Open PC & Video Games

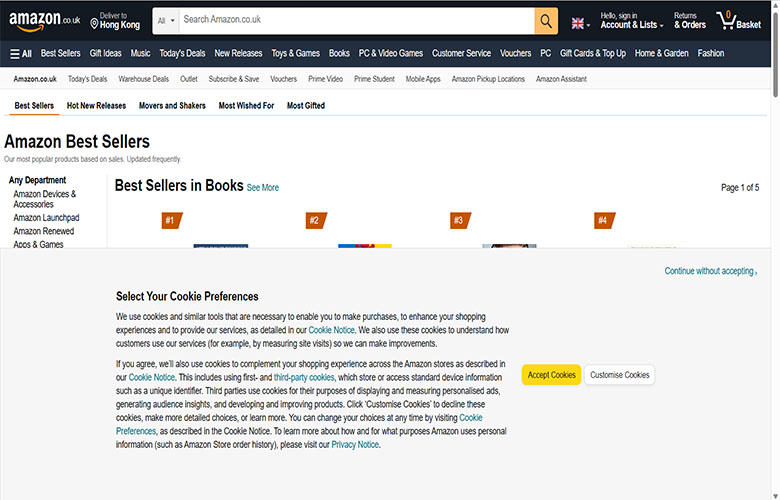pyautogui.click(x=390, y=53)
